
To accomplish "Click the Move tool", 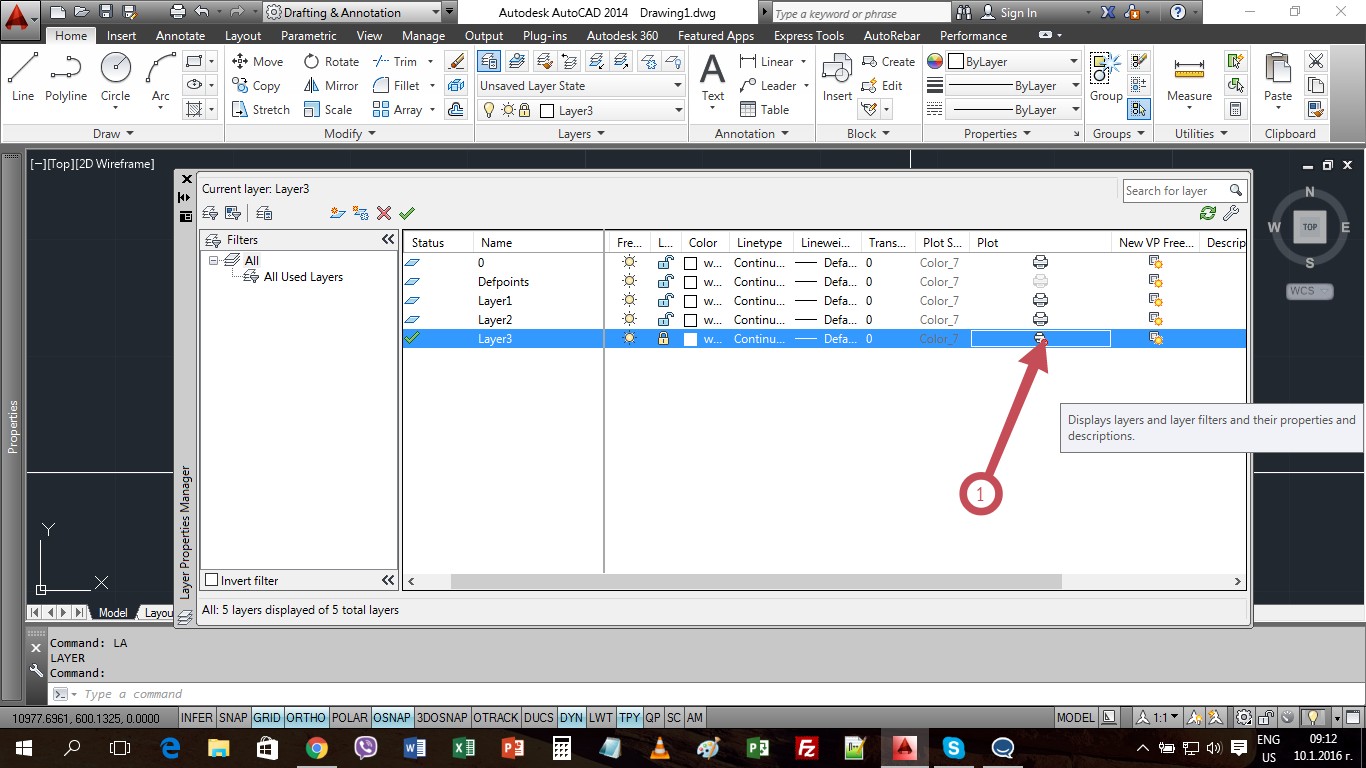I will point(258,61).
